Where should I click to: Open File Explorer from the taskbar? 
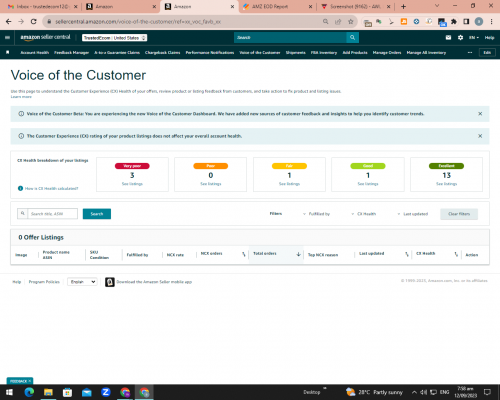[48, 392]
